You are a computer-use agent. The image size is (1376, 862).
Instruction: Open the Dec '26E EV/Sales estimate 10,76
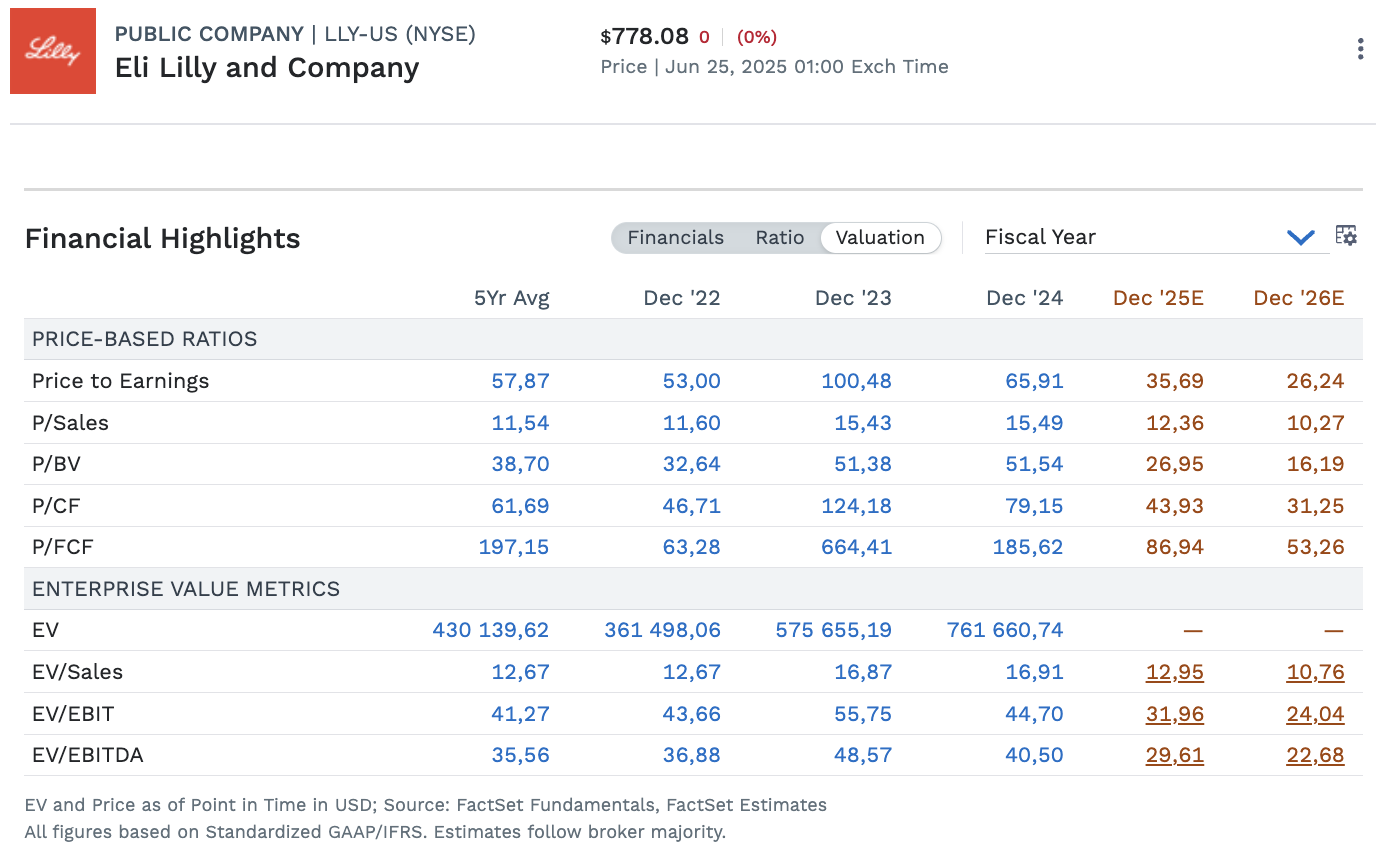(1315, 672)
